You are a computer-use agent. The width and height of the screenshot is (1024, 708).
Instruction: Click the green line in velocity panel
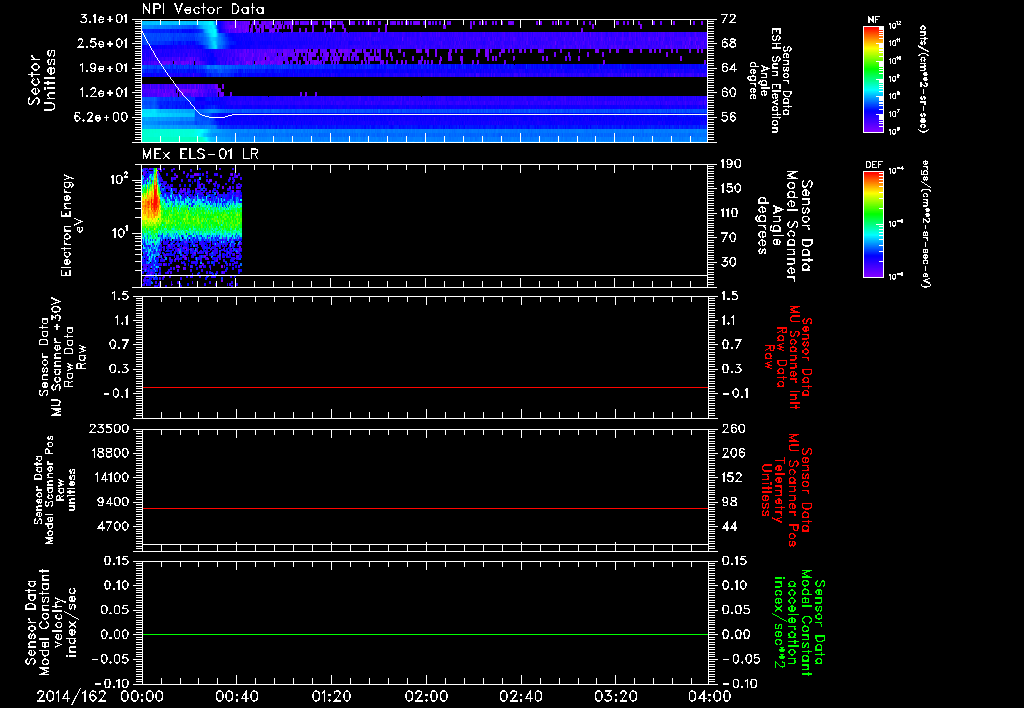click(x=424, y=634)
